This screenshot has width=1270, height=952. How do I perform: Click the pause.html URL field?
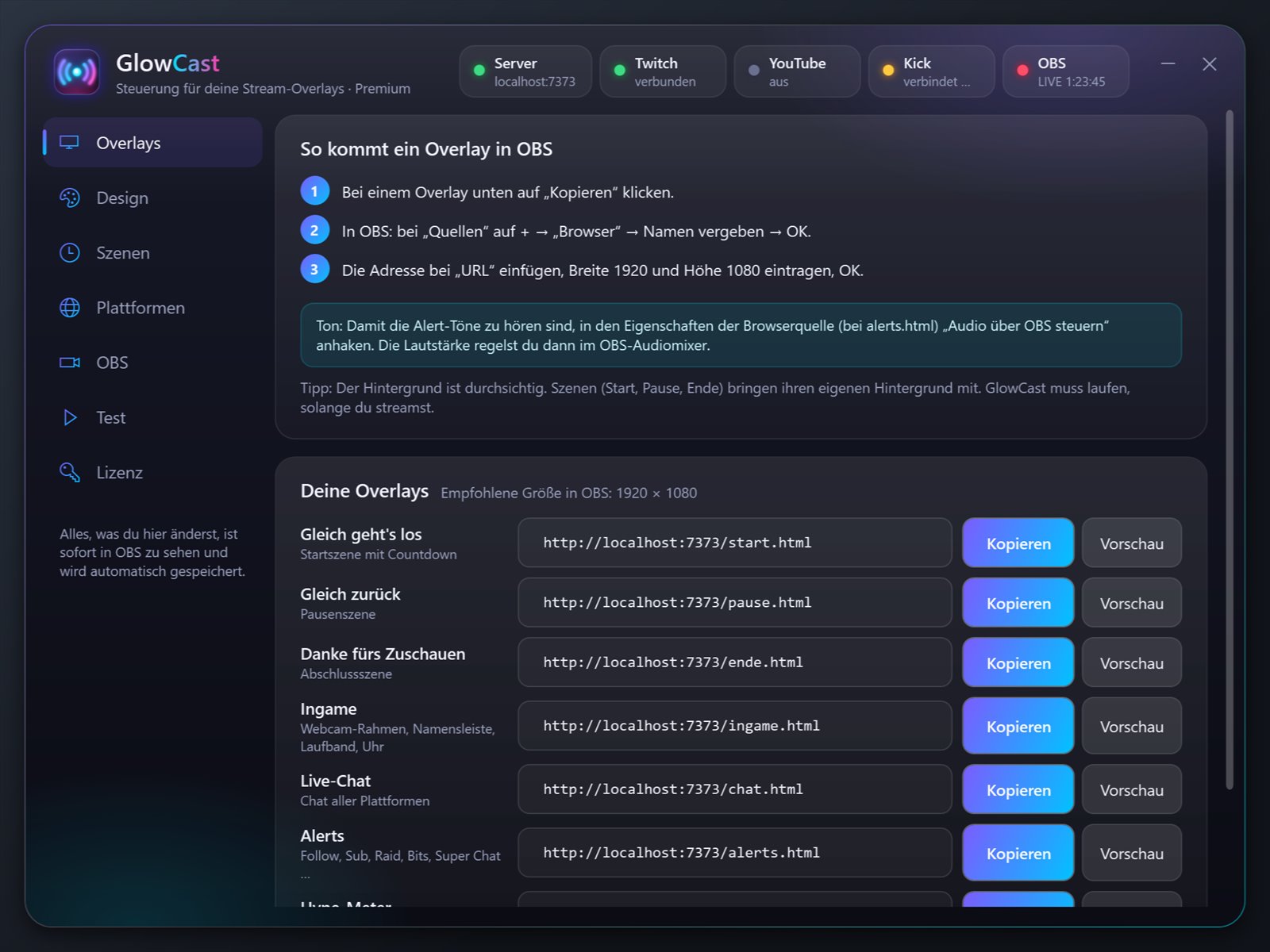(x=734, y=602)
